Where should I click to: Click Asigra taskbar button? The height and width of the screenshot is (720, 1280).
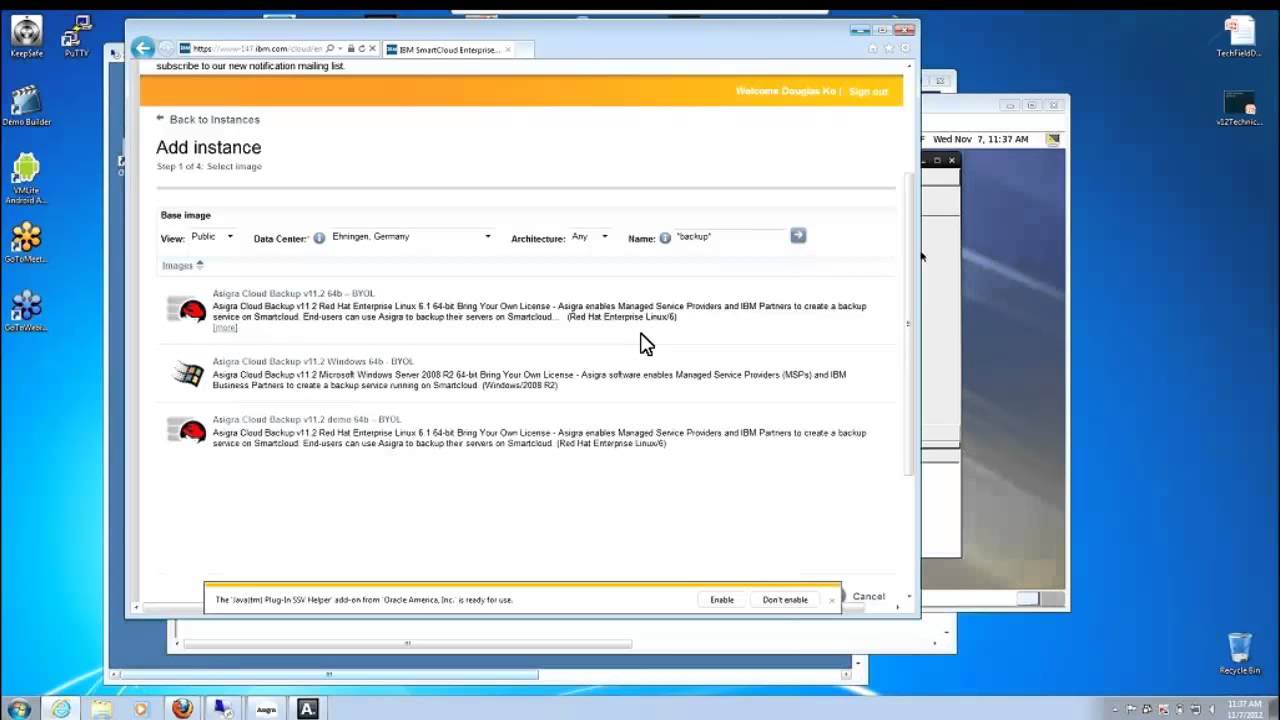click(266, 708)
